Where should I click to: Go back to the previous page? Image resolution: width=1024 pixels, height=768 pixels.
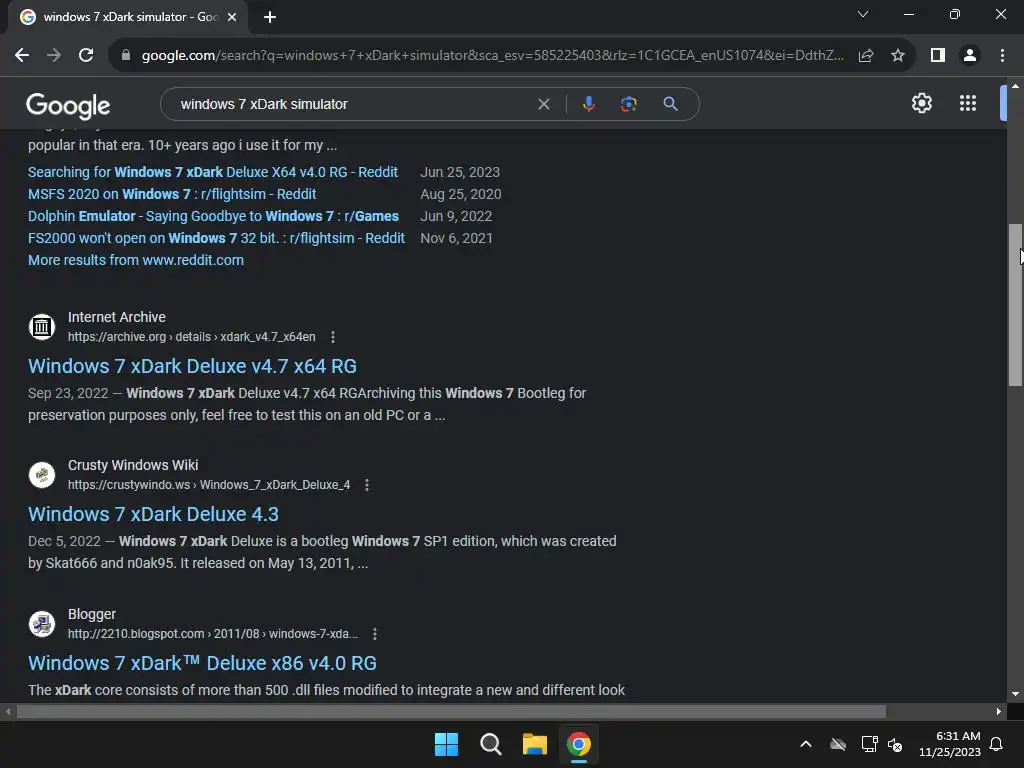[x=22, y=56]
